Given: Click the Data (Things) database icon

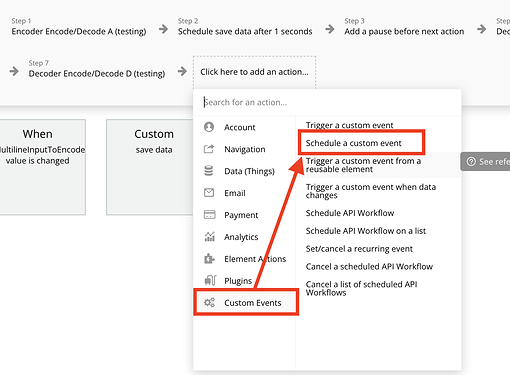Looking at the screenshot, I should pos(209,171).
